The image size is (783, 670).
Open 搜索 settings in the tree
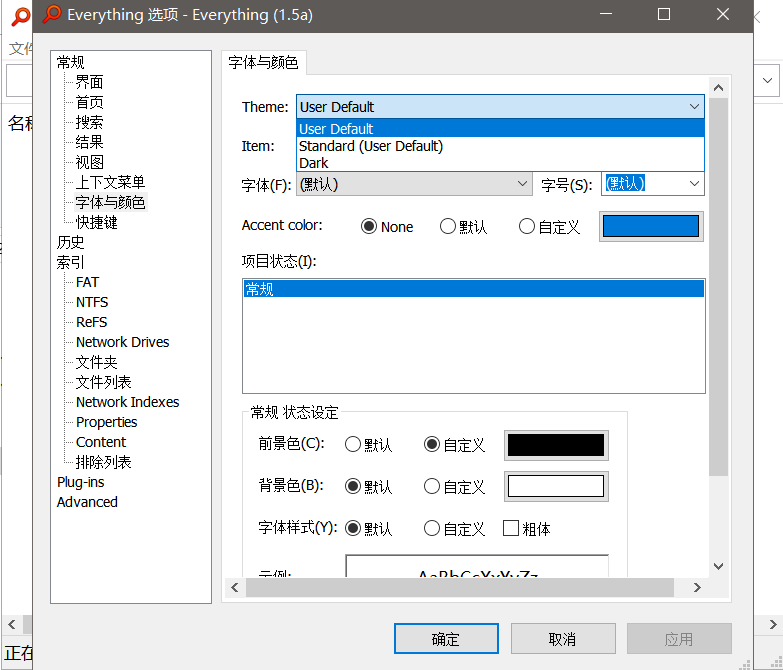click(x=89, y=122)
